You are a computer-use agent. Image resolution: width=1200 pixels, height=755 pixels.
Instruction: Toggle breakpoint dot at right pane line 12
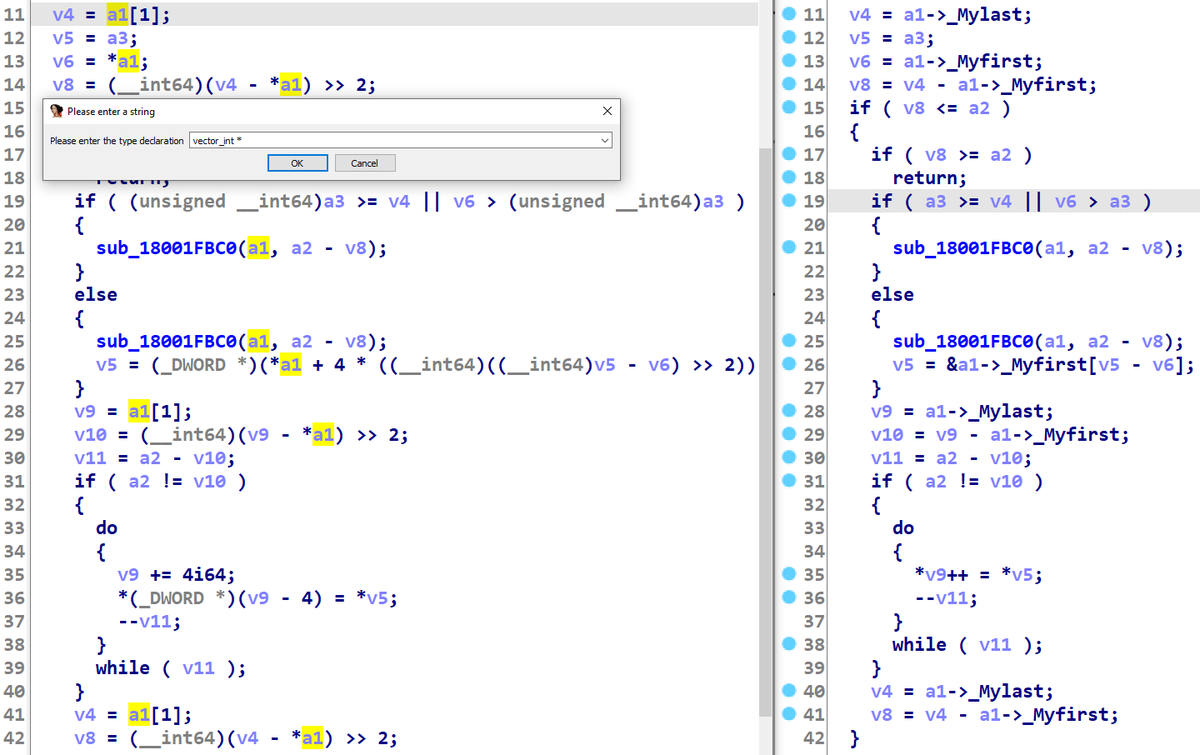(791, 37)
